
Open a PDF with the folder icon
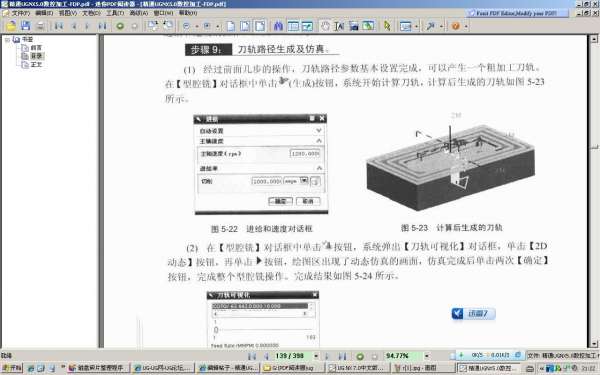pos(11,26)
